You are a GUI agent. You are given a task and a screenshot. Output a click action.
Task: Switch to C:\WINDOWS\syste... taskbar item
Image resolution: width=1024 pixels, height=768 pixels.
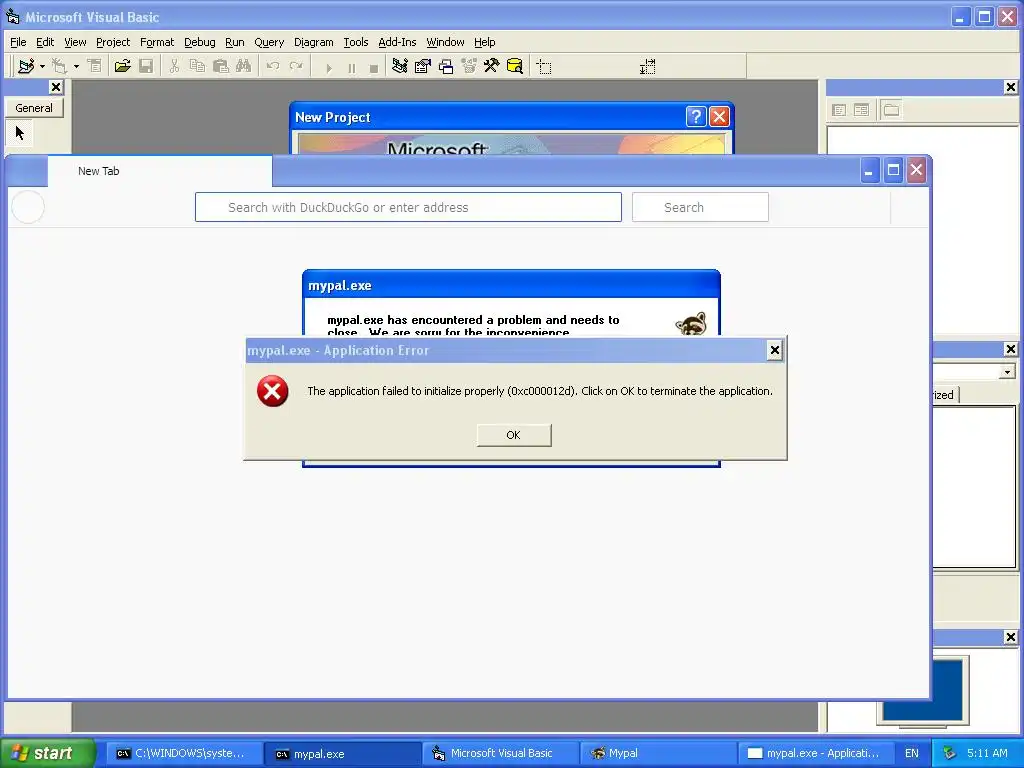click(183, 754)
